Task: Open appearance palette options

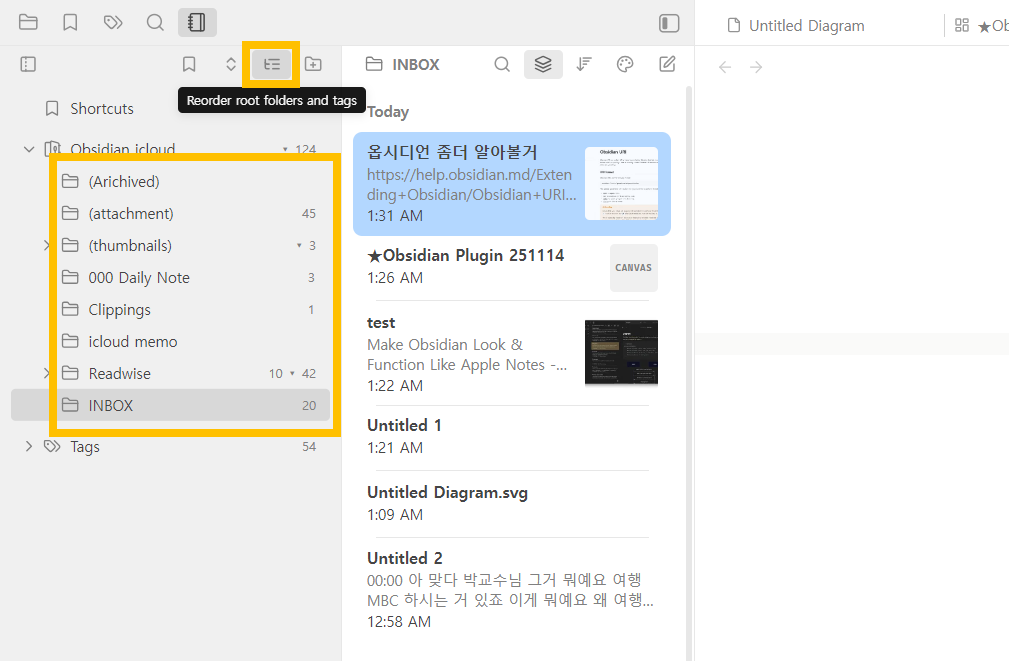Action: (625, 64)
